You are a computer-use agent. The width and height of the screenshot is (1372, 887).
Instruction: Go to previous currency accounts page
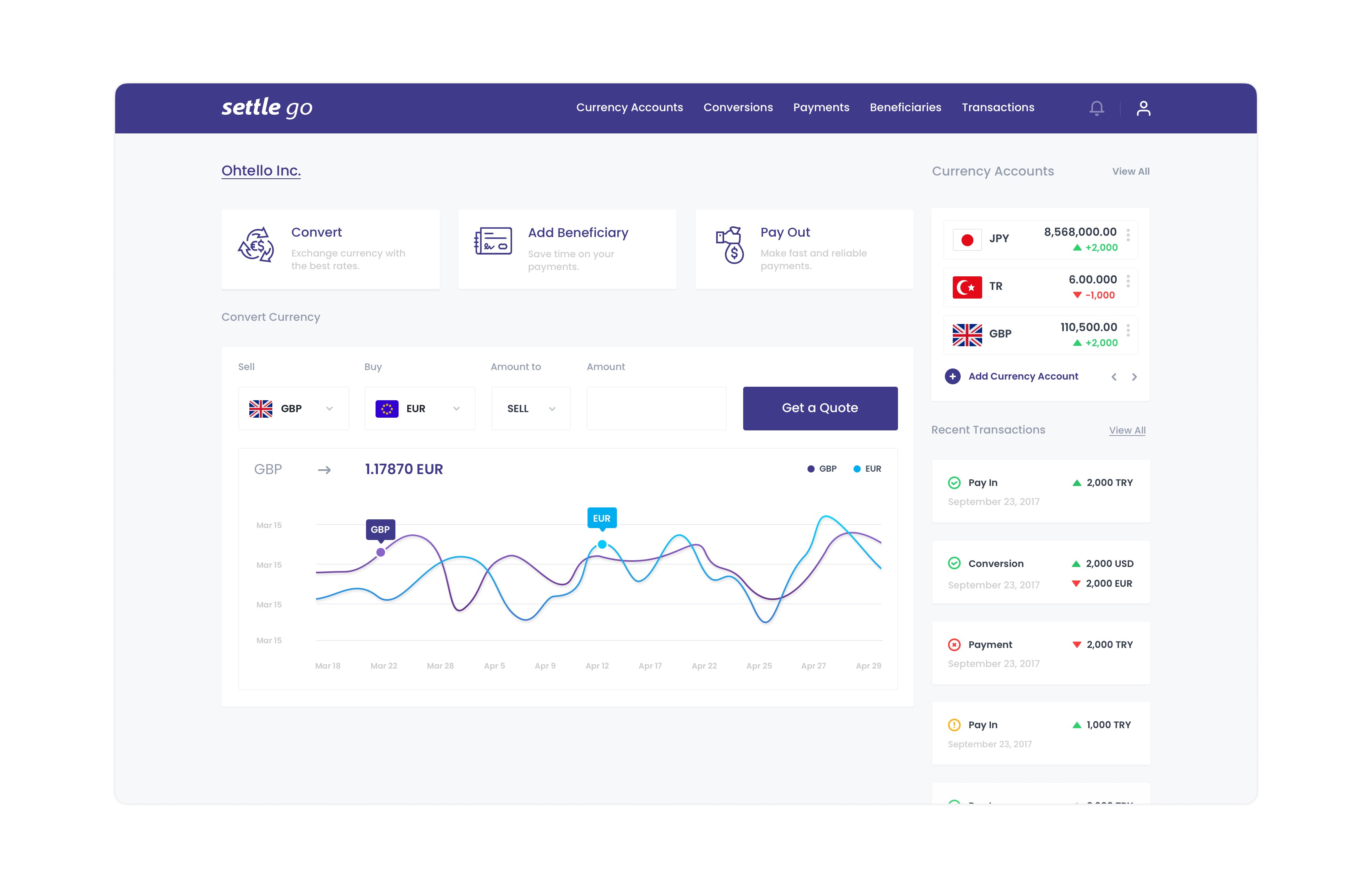1114,377
